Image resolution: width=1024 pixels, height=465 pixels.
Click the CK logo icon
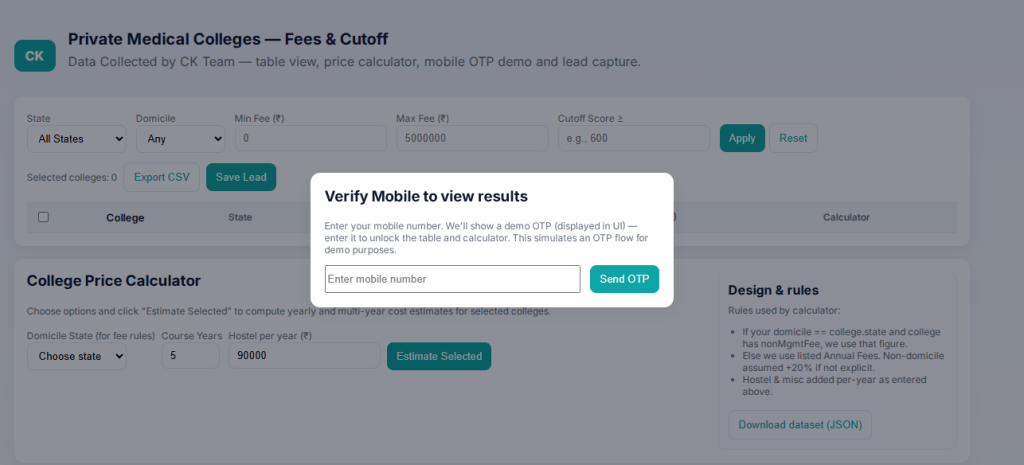(35, 56)
